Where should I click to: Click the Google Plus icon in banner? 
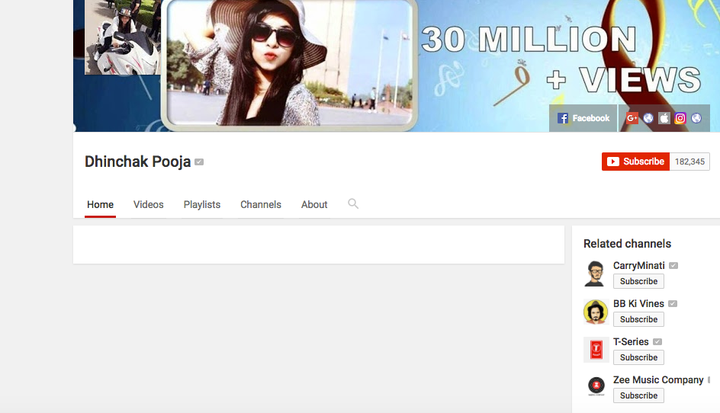tap(632, 118)
